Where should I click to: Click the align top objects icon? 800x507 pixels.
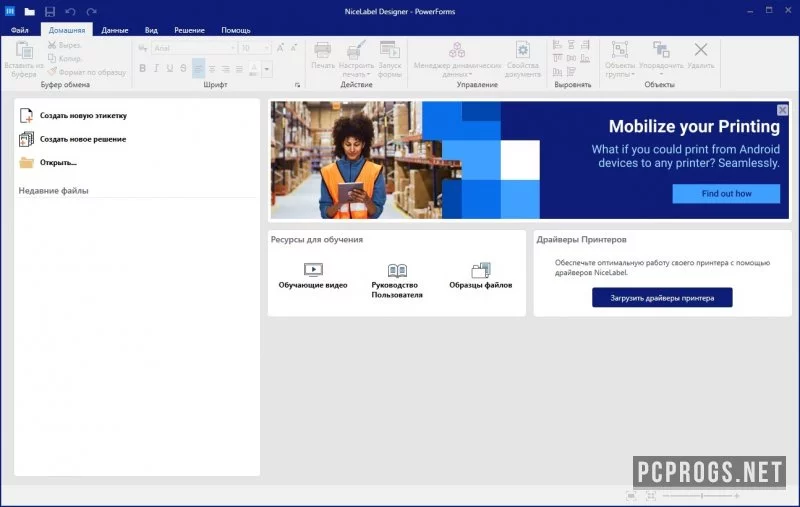tap(557, 58)
